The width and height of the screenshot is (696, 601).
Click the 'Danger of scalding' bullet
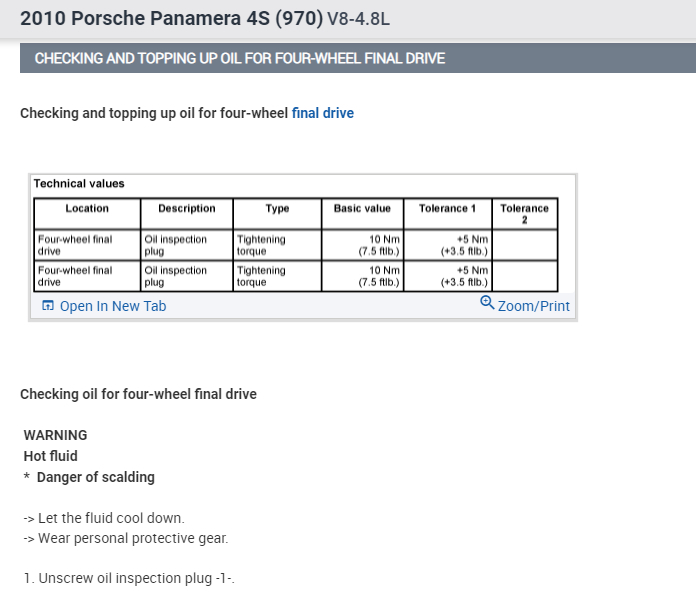point(95,477)
